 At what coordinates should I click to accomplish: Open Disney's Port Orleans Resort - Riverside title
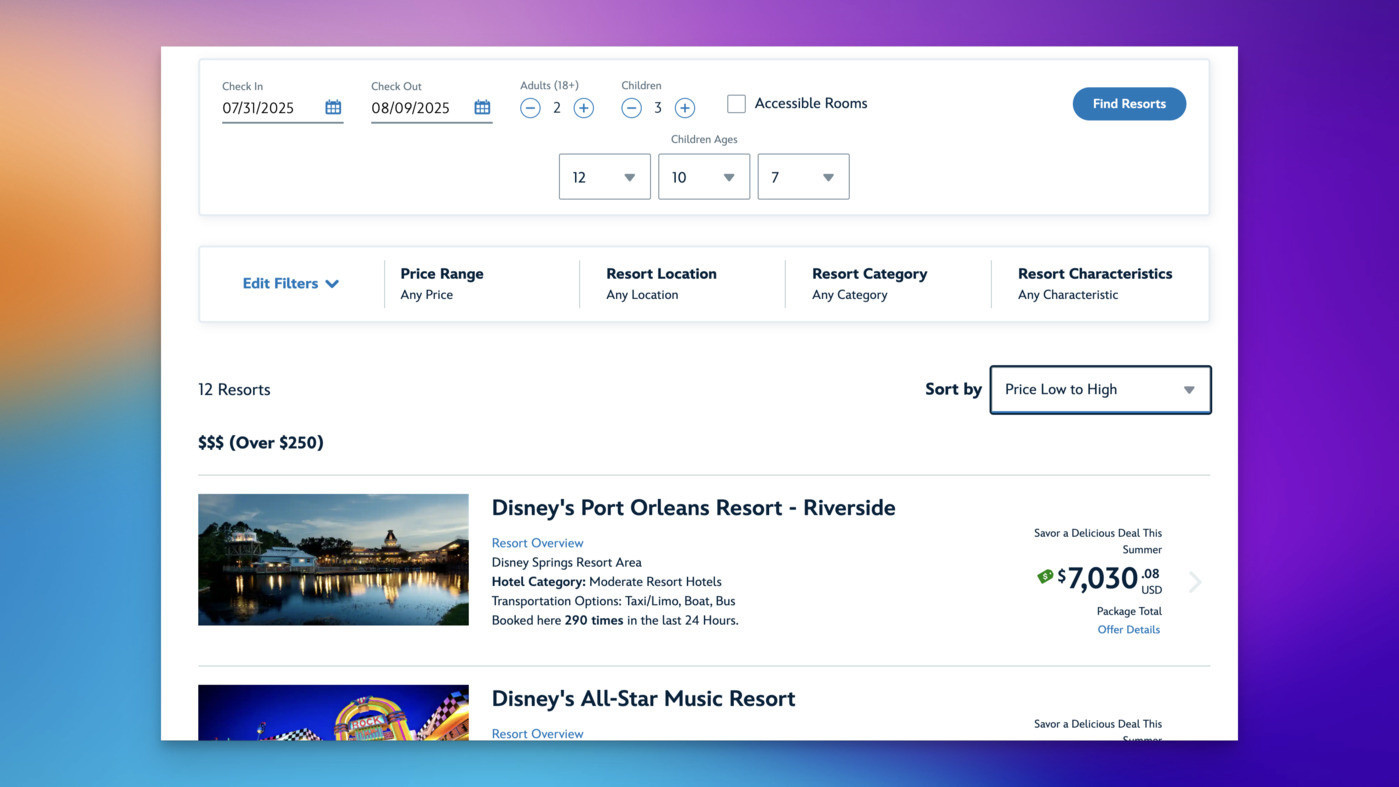coord(693,508)
